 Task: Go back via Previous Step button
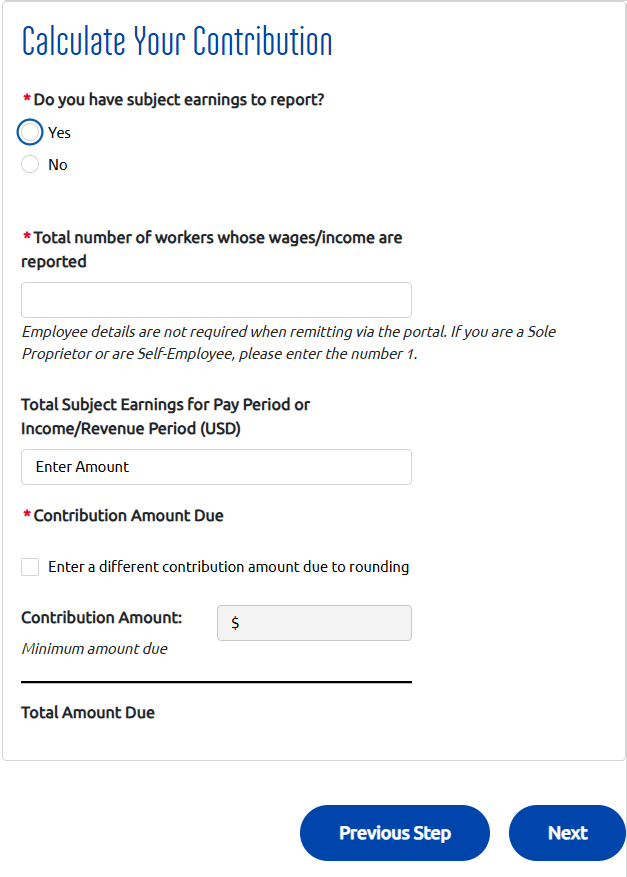coord(394,832)
